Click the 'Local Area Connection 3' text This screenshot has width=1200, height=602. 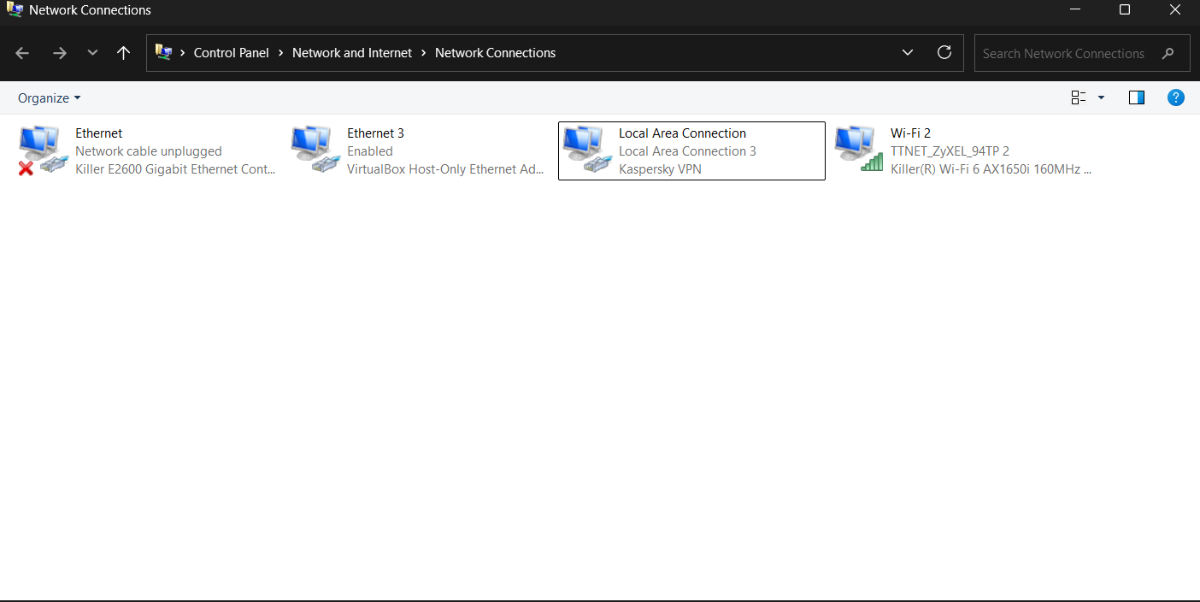(x=687, y=151)
